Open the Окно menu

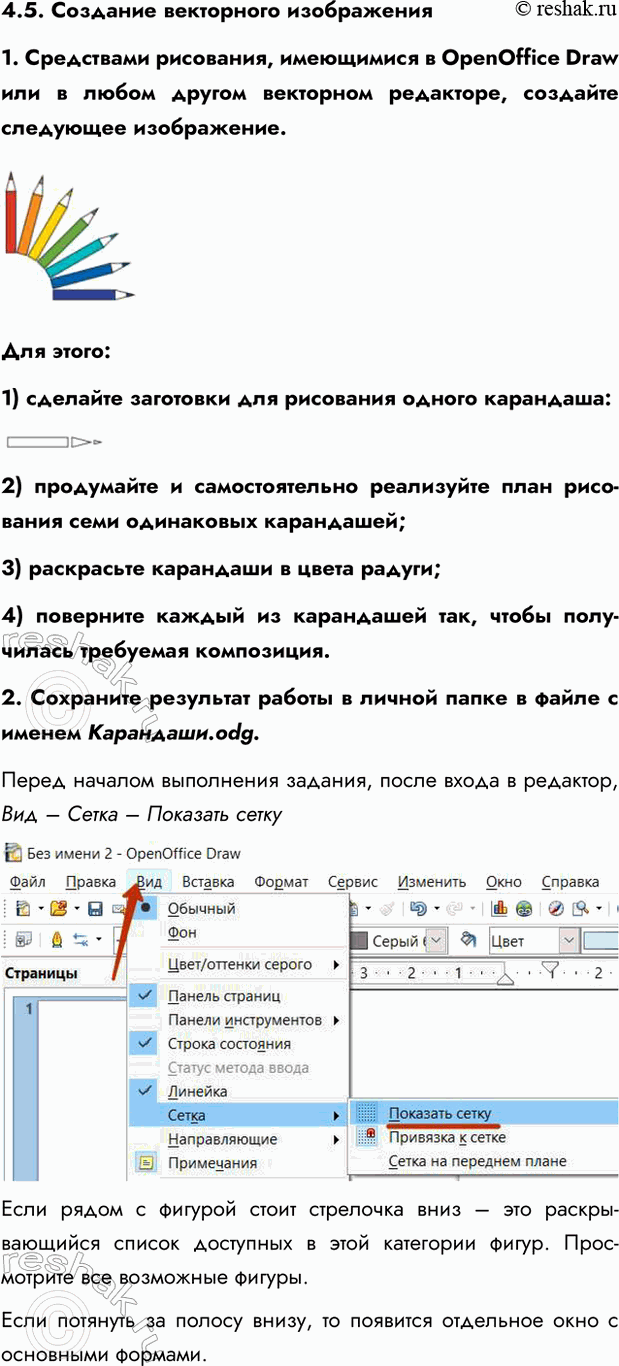coord(504,882)
